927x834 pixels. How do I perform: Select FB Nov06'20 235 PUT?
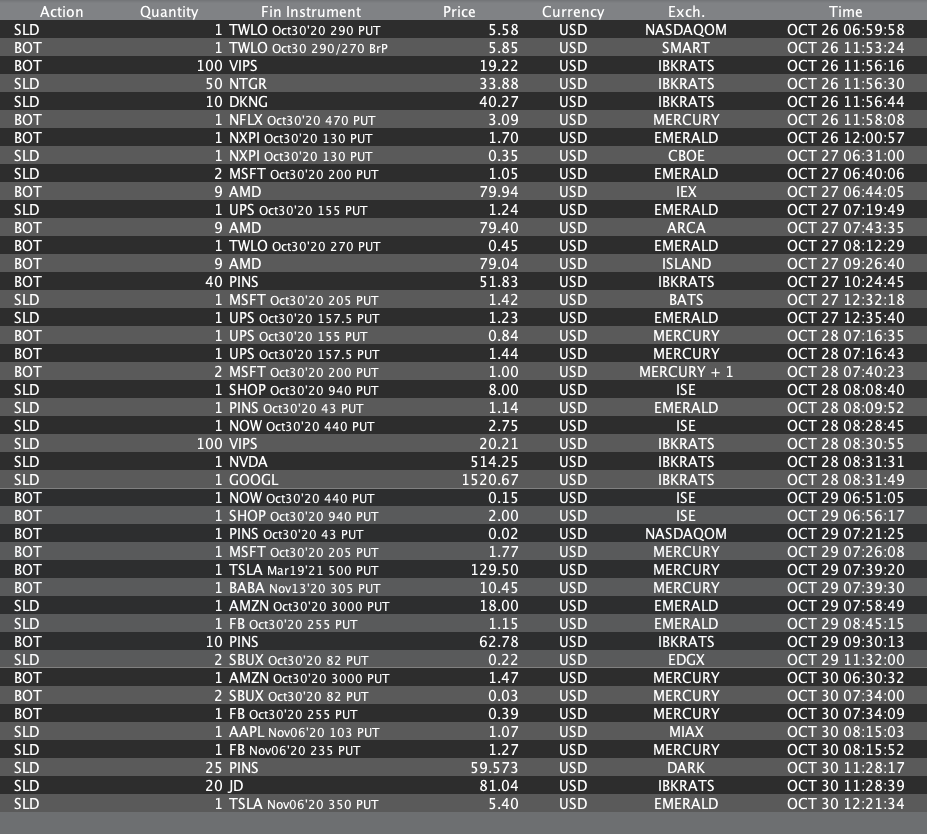[294, 750]
